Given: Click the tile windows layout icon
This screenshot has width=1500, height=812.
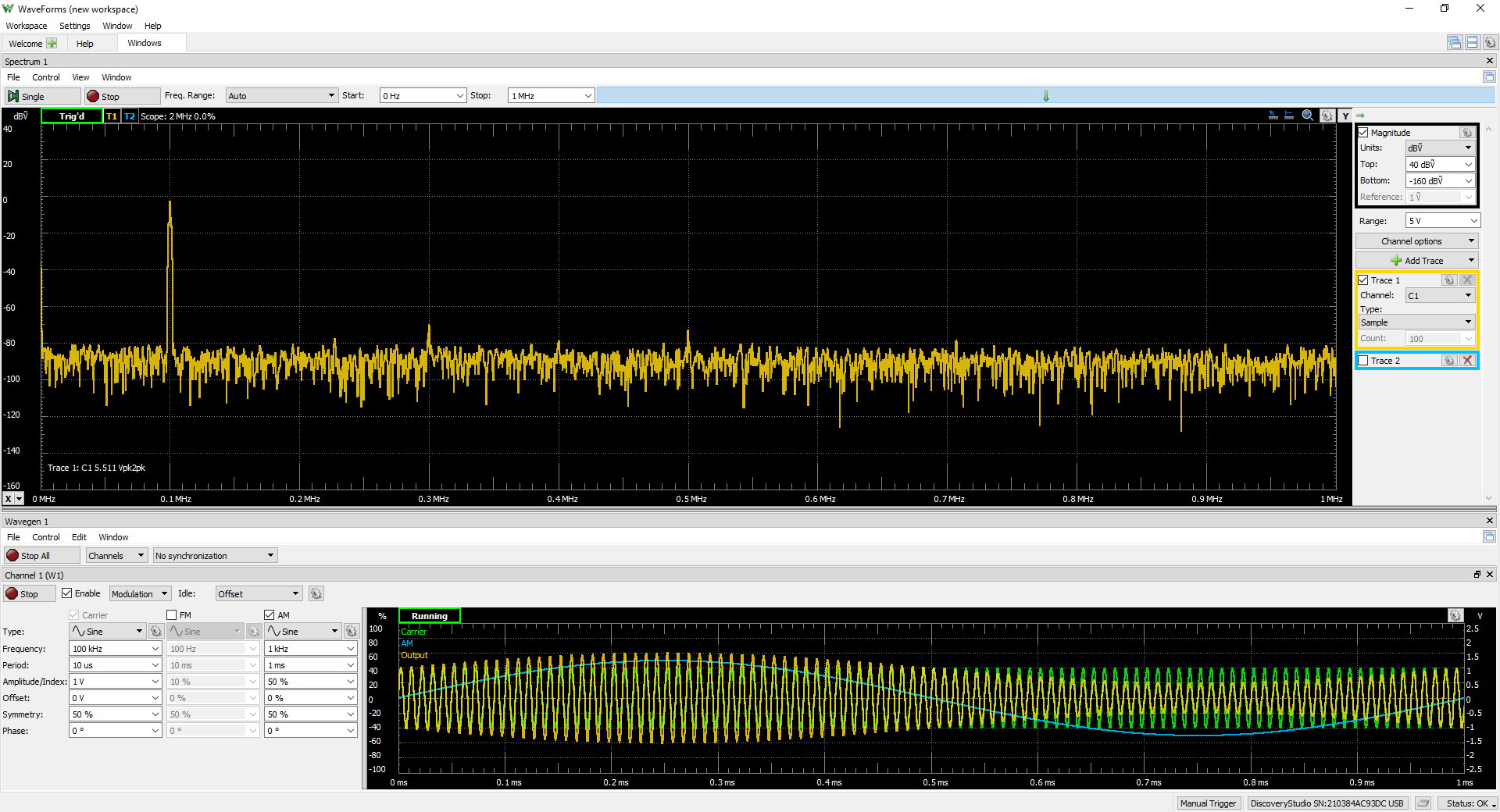Looking at the screenshot, I should pyautogui.click(x=1473, y=43).
